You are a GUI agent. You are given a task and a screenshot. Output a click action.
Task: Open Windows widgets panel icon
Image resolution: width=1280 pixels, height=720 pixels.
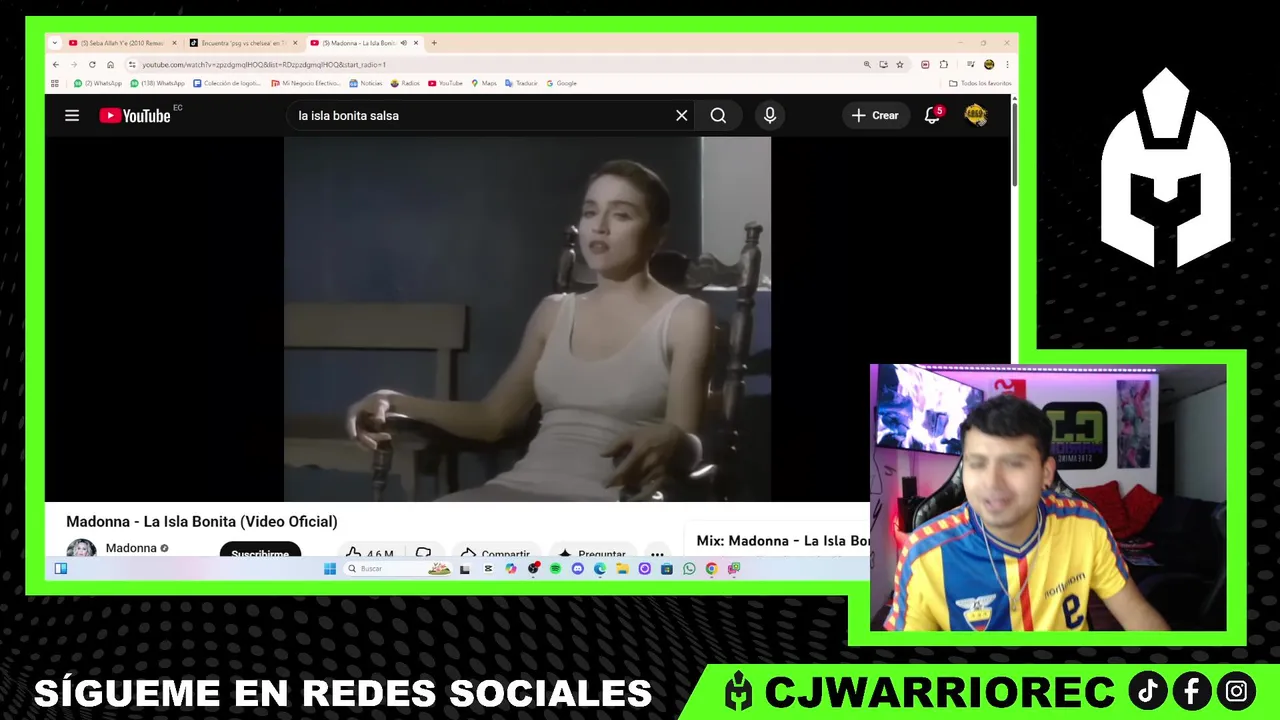pos(61,569)
